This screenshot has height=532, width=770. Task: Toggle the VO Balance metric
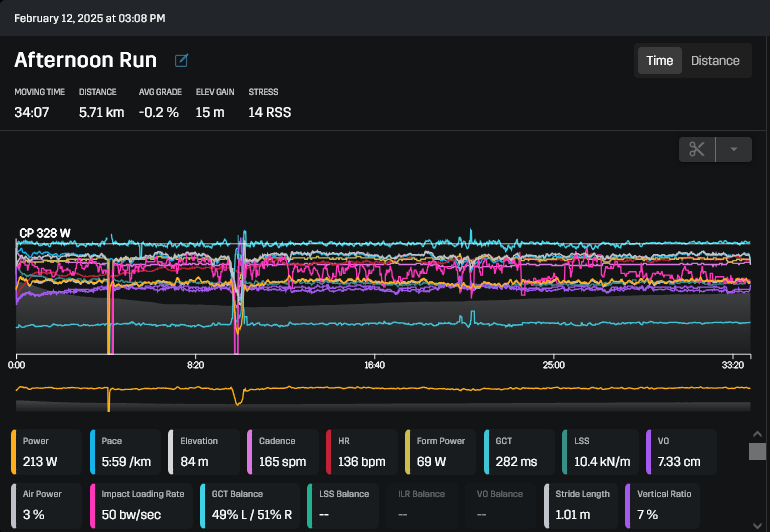click(x=500, y=505)
